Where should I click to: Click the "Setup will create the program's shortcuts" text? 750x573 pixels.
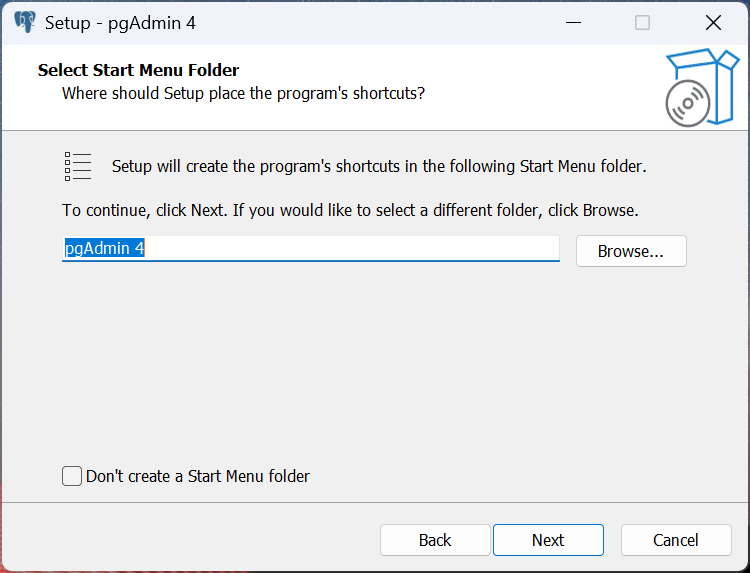pyautogui.click(x=379, y=166)
